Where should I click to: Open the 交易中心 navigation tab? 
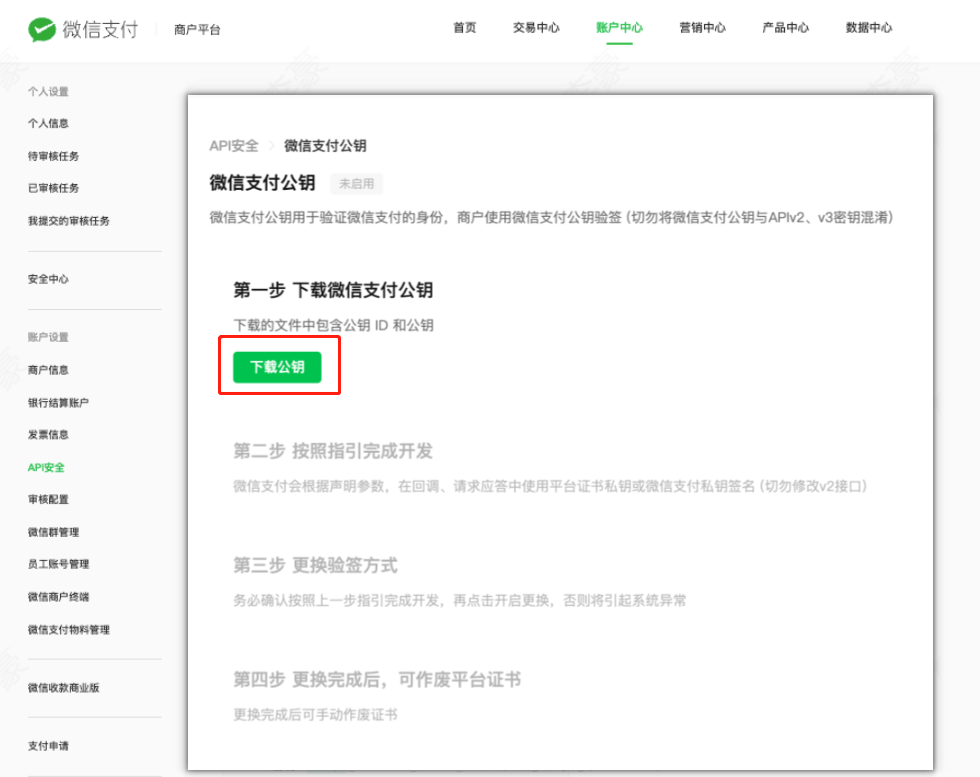click(x=536, y=28)
